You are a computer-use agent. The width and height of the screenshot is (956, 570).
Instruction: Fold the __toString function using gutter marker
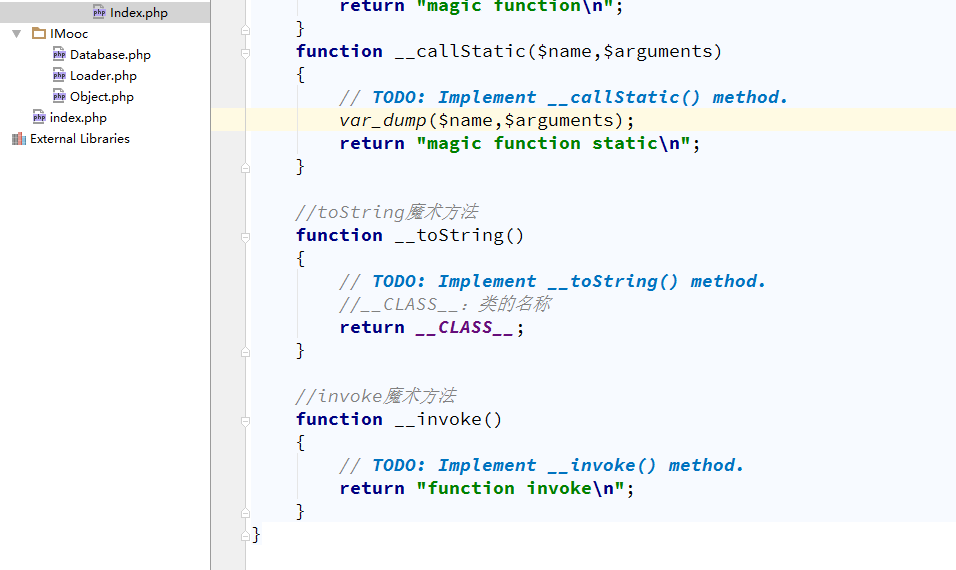245,237
